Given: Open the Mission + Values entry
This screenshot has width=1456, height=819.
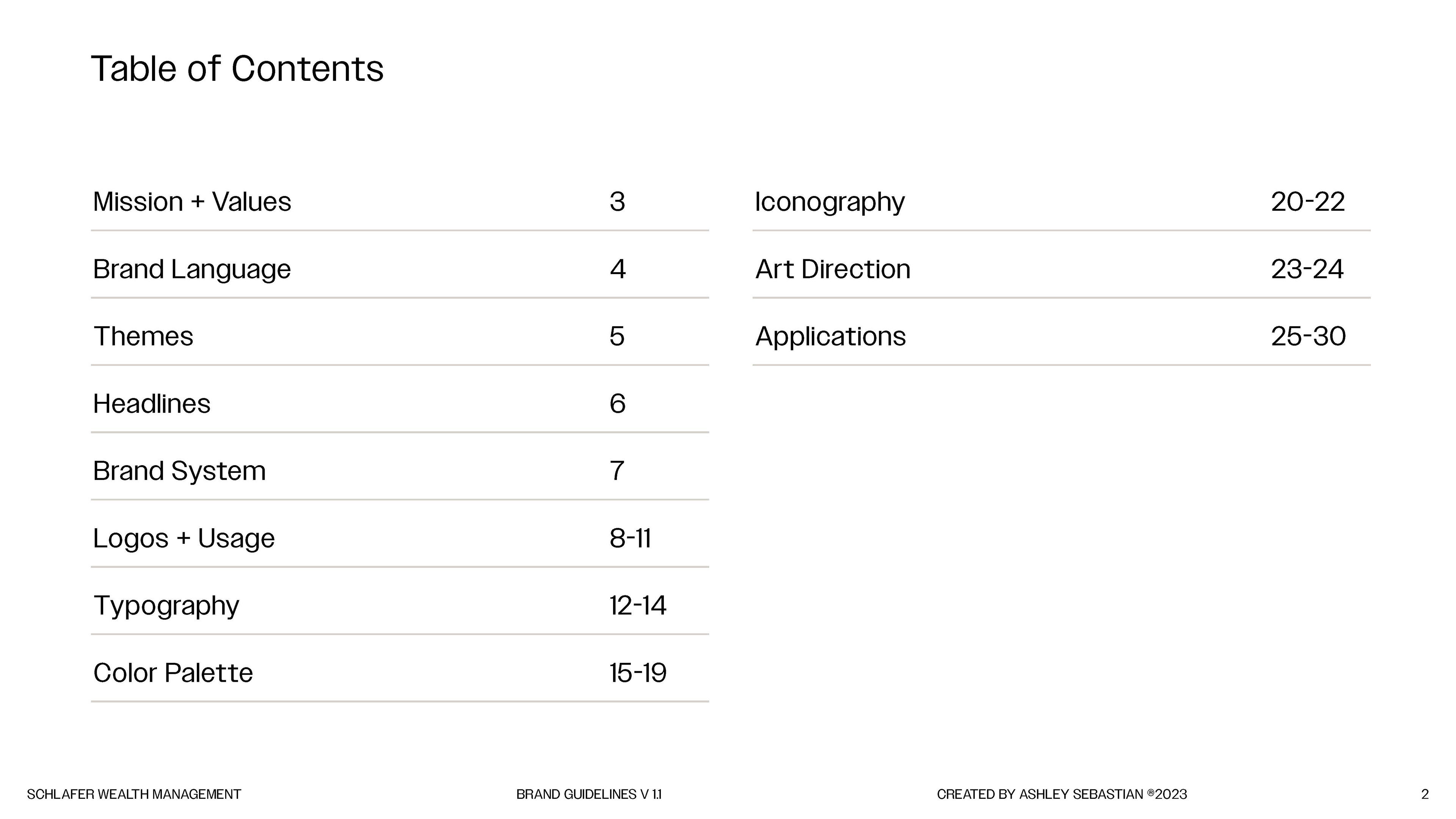Looking at the screenshot, I should [x=192, y=202].
